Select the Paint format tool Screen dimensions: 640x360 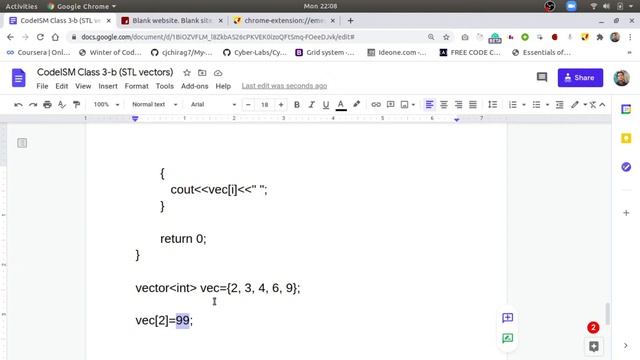(76, 105)
